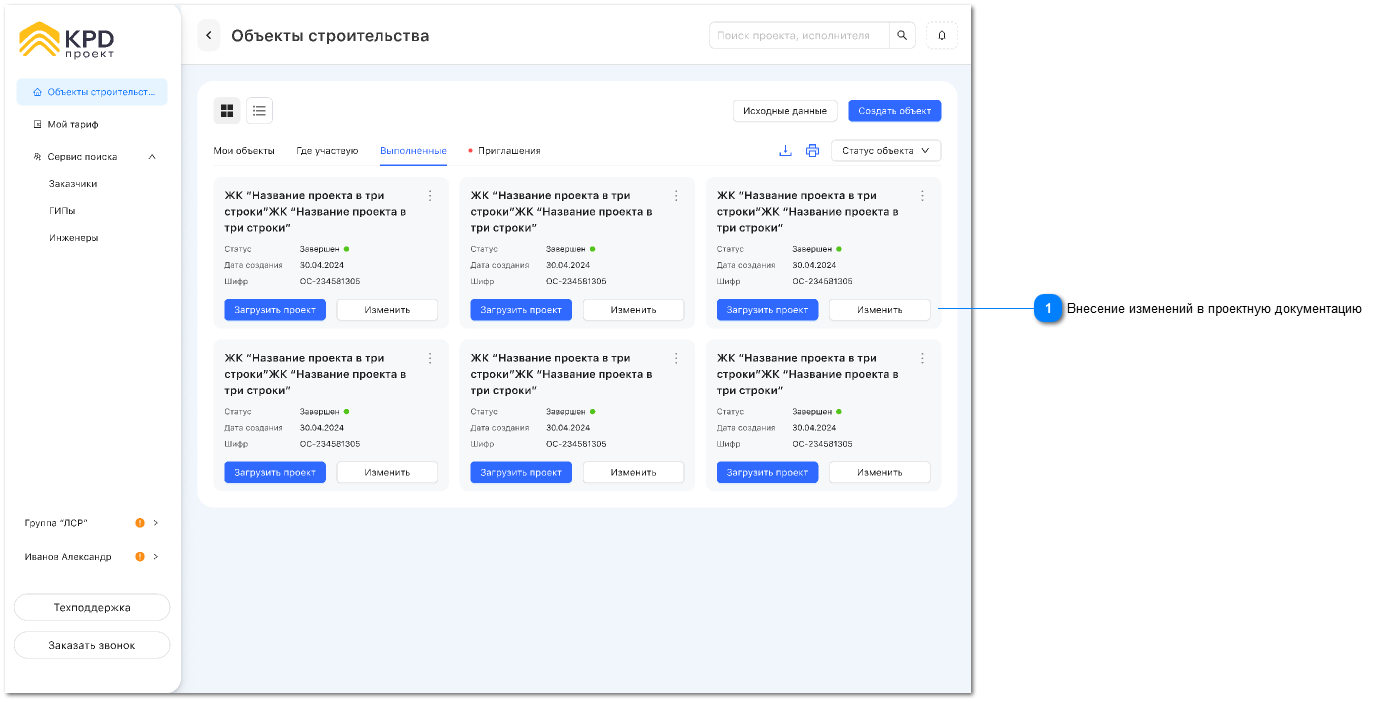Open three-dot menu of first top-row card
Viewport: 1378px width, 702px height.
pos(430,196)
